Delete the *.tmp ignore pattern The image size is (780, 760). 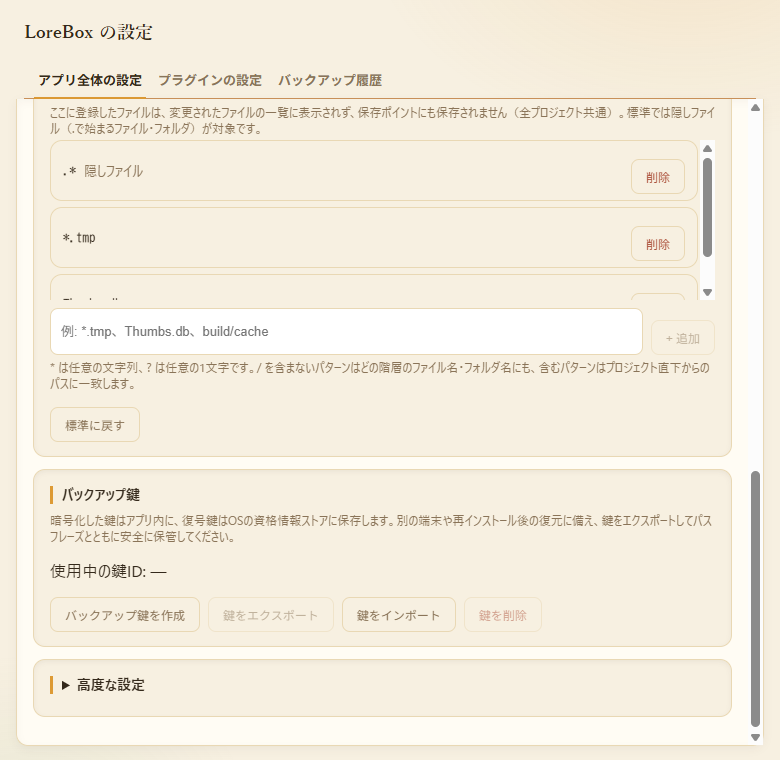(x=658, y=244)
